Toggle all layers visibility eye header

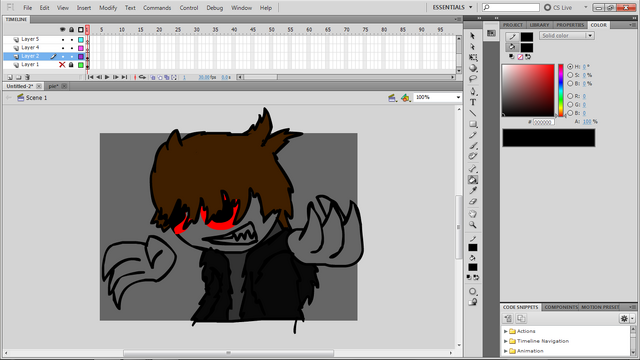click(x=62, y=30)
